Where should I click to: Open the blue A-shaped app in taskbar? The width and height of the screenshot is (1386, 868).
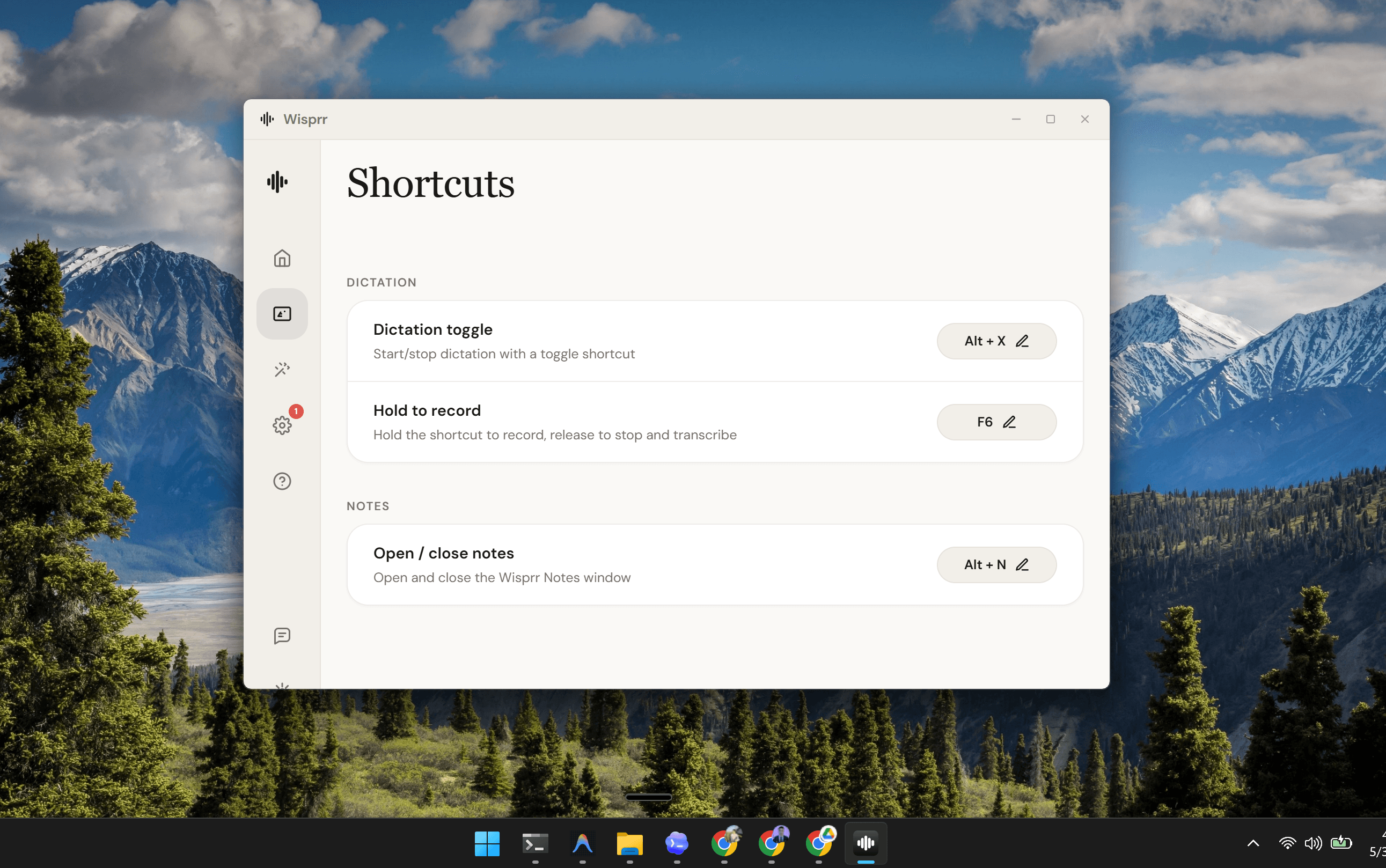click(x=582, y=843)
